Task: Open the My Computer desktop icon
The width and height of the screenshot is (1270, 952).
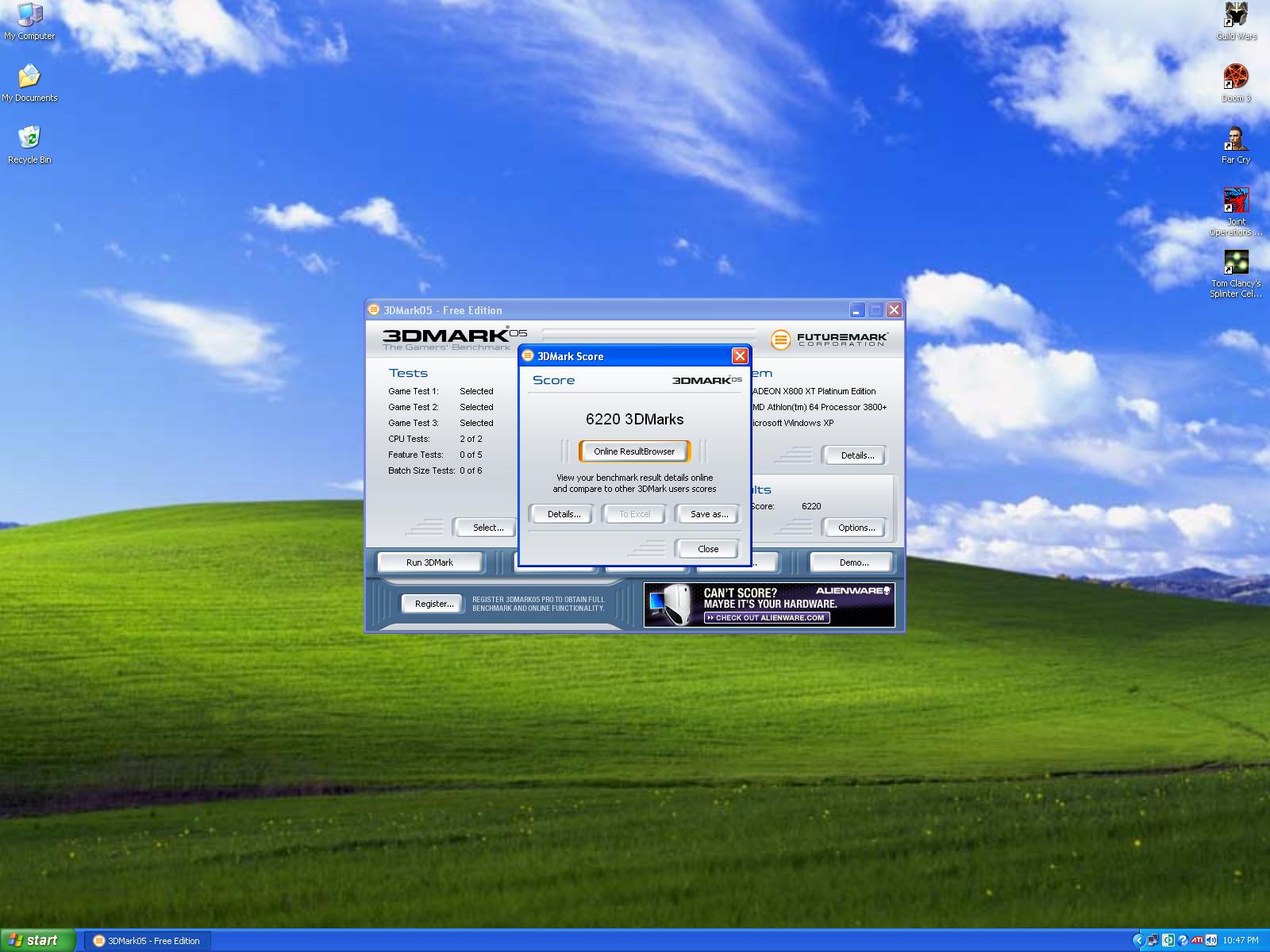Action: click(29, 21)
